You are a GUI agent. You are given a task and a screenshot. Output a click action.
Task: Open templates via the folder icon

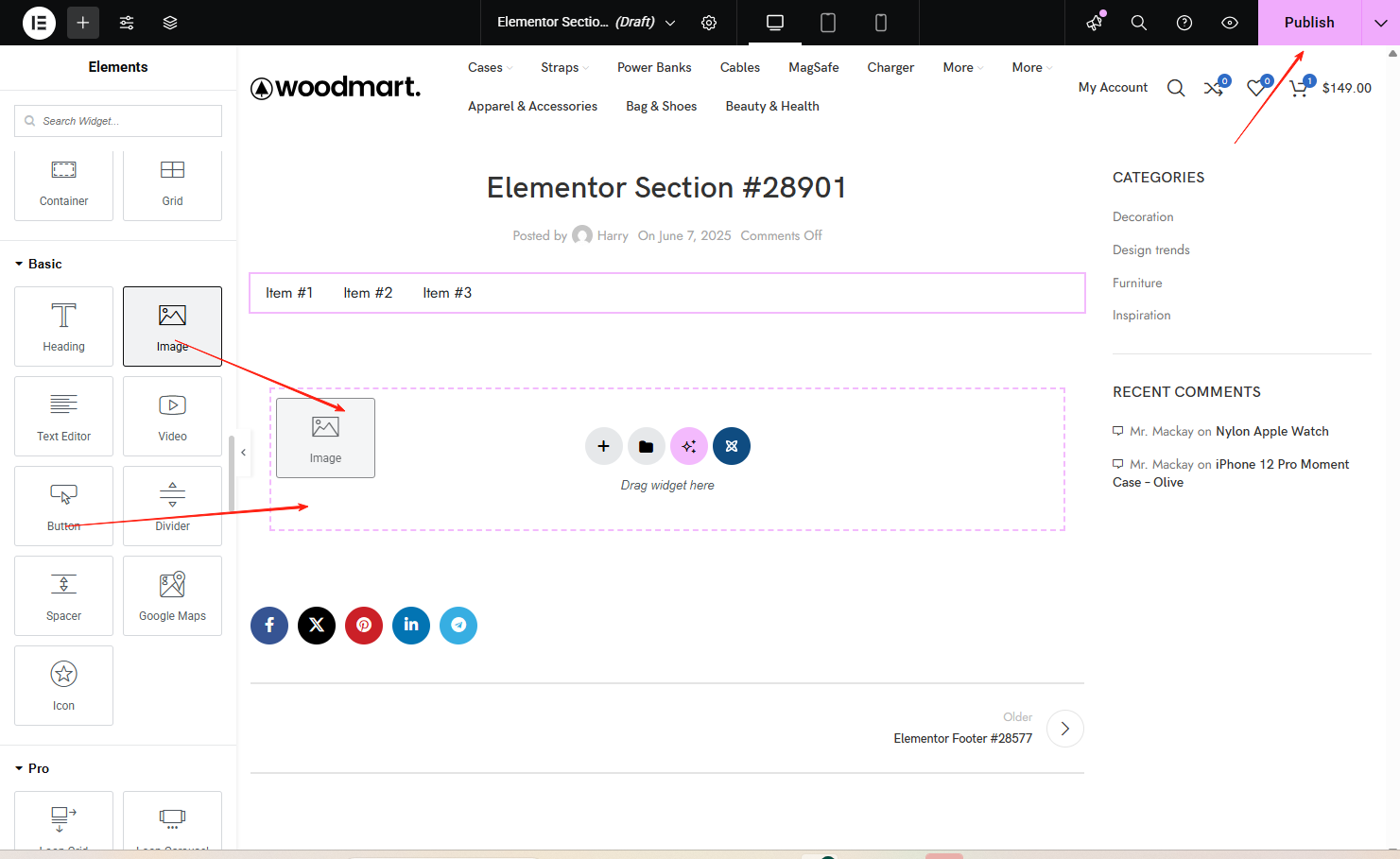click(x=647, y=445)
